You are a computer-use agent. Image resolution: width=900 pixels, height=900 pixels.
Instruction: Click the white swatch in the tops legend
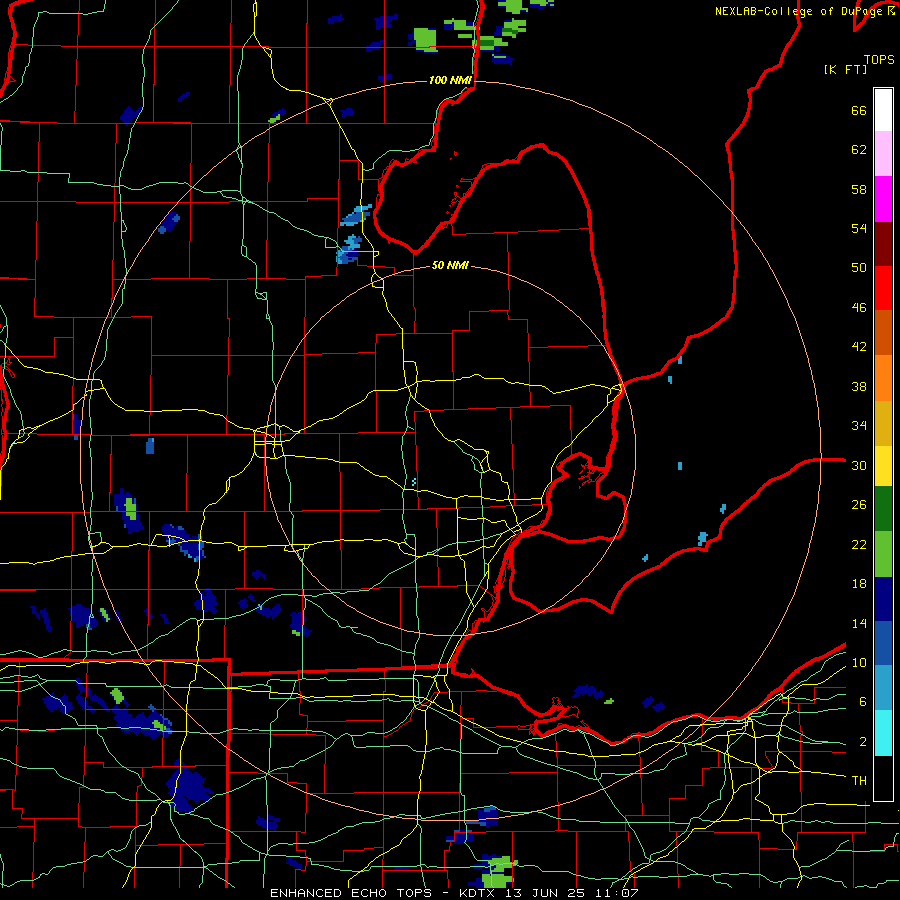pyautogui.click(x=883, y=110)
